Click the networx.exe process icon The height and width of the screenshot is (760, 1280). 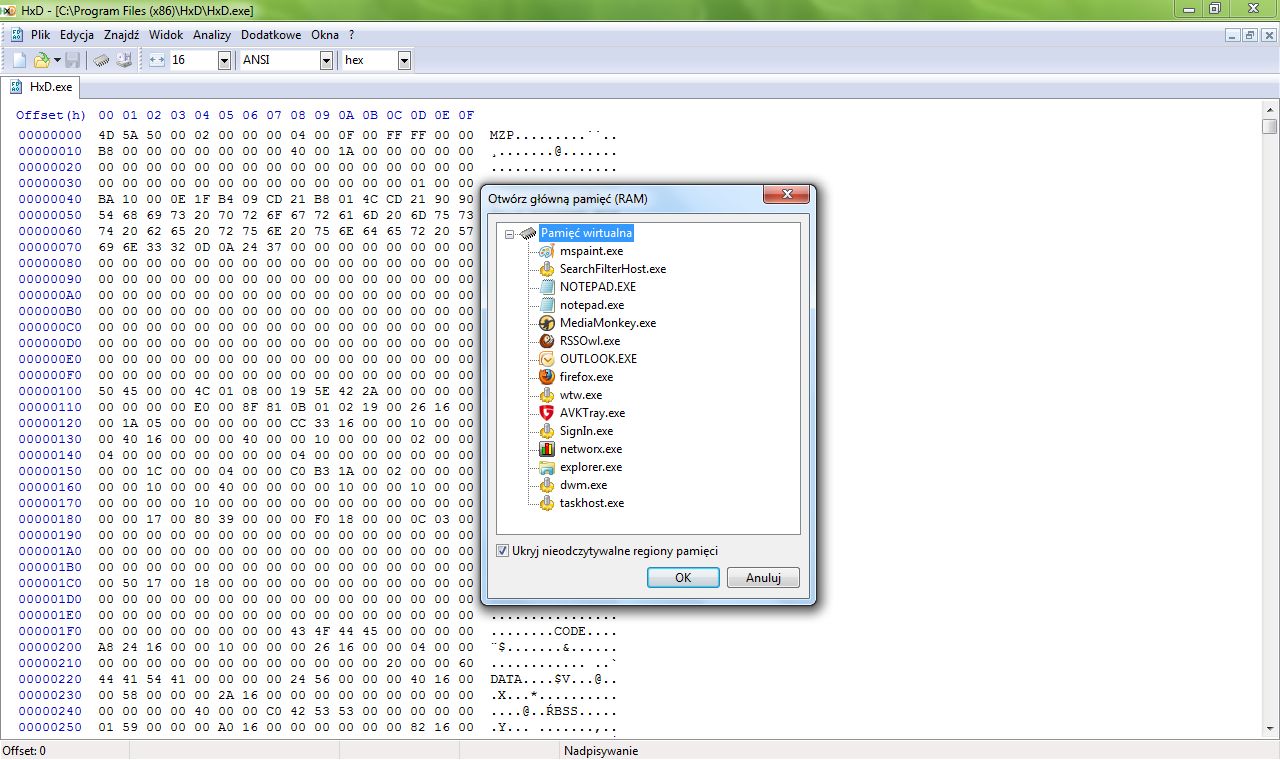[x=546, y=449]
